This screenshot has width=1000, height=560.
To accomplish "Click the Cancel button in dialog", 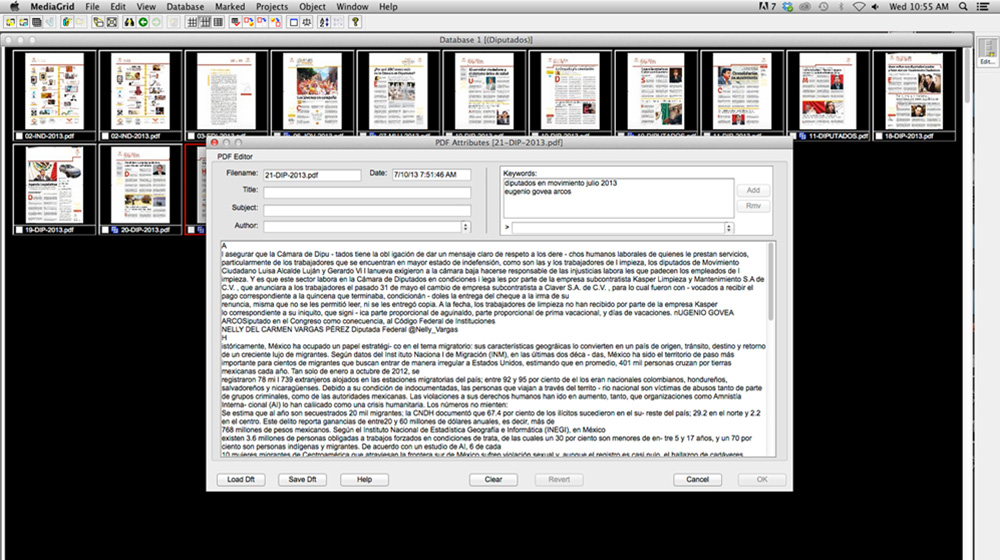I will pos(697,480).
